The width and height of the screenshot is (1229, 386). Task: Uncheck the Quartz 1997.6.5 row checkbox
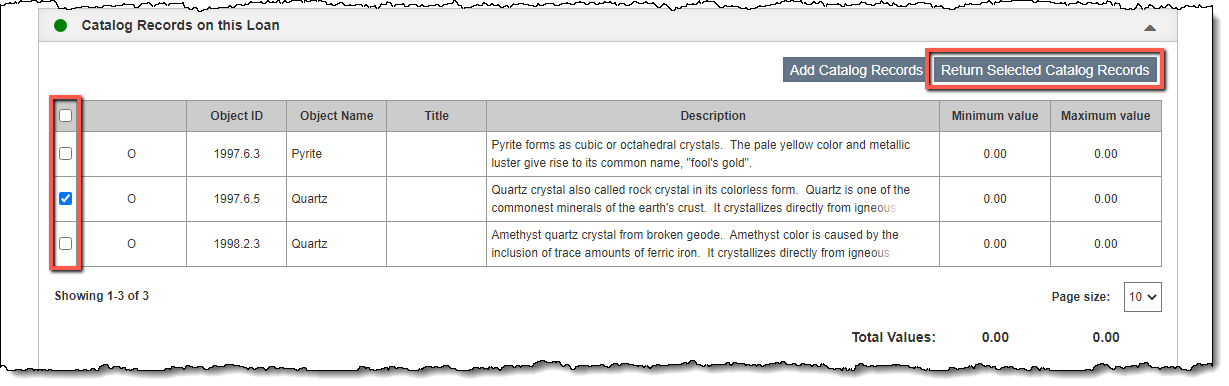(x=65, y=199)
